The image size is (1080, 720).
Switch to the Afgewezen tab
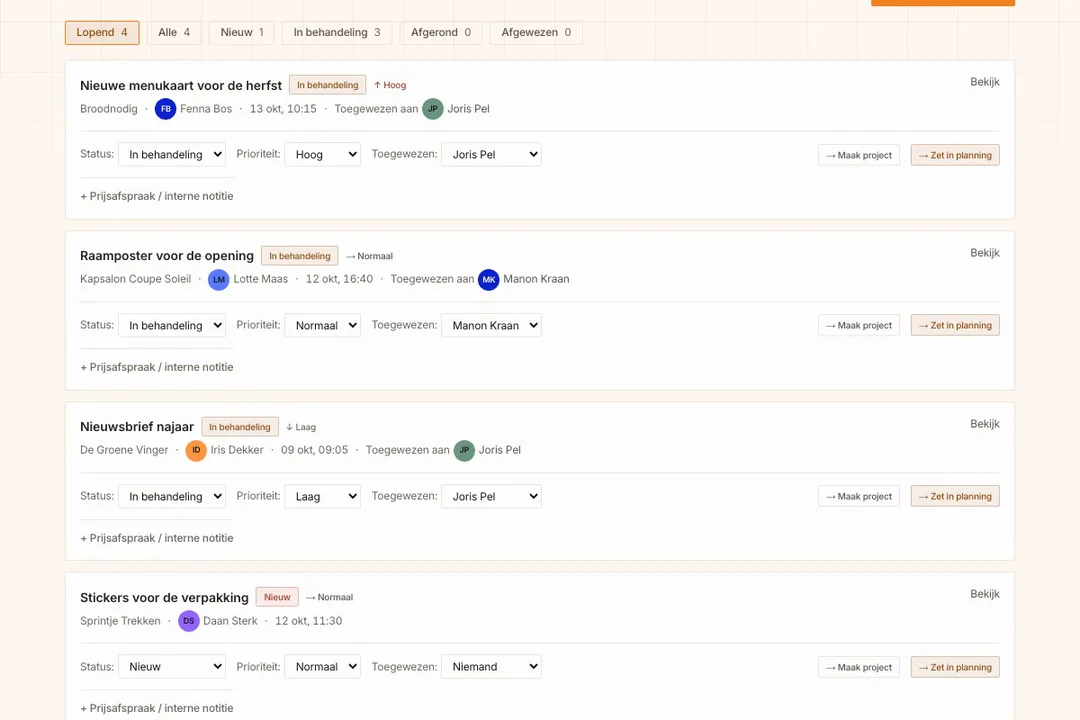click(x=536, y=32)
